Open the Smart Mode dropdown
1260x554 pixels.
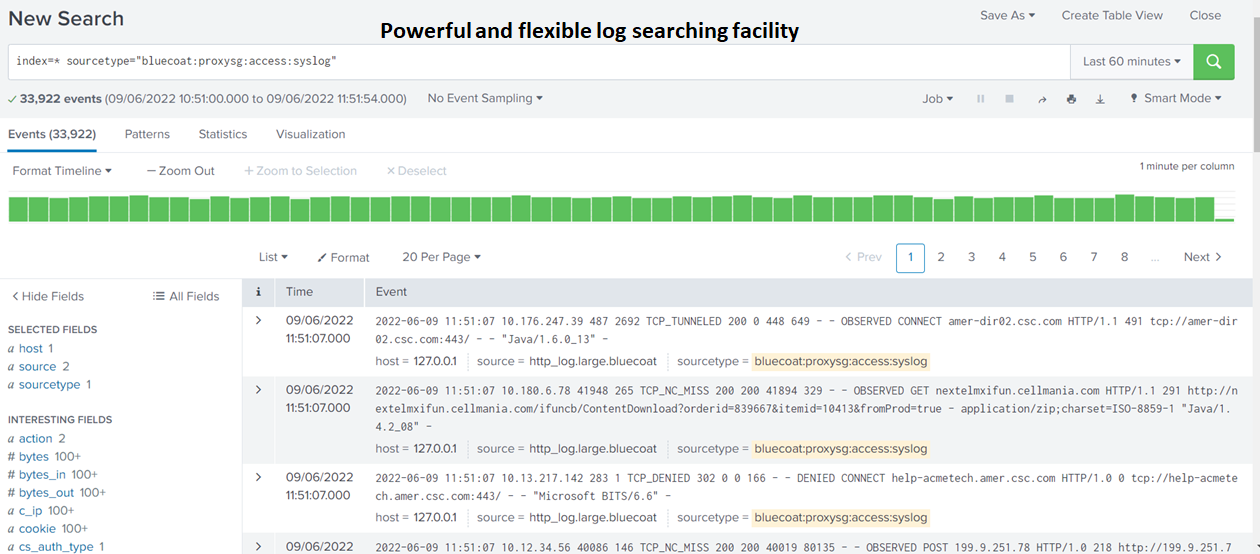pyautogui.click(x=1175, y=98)
